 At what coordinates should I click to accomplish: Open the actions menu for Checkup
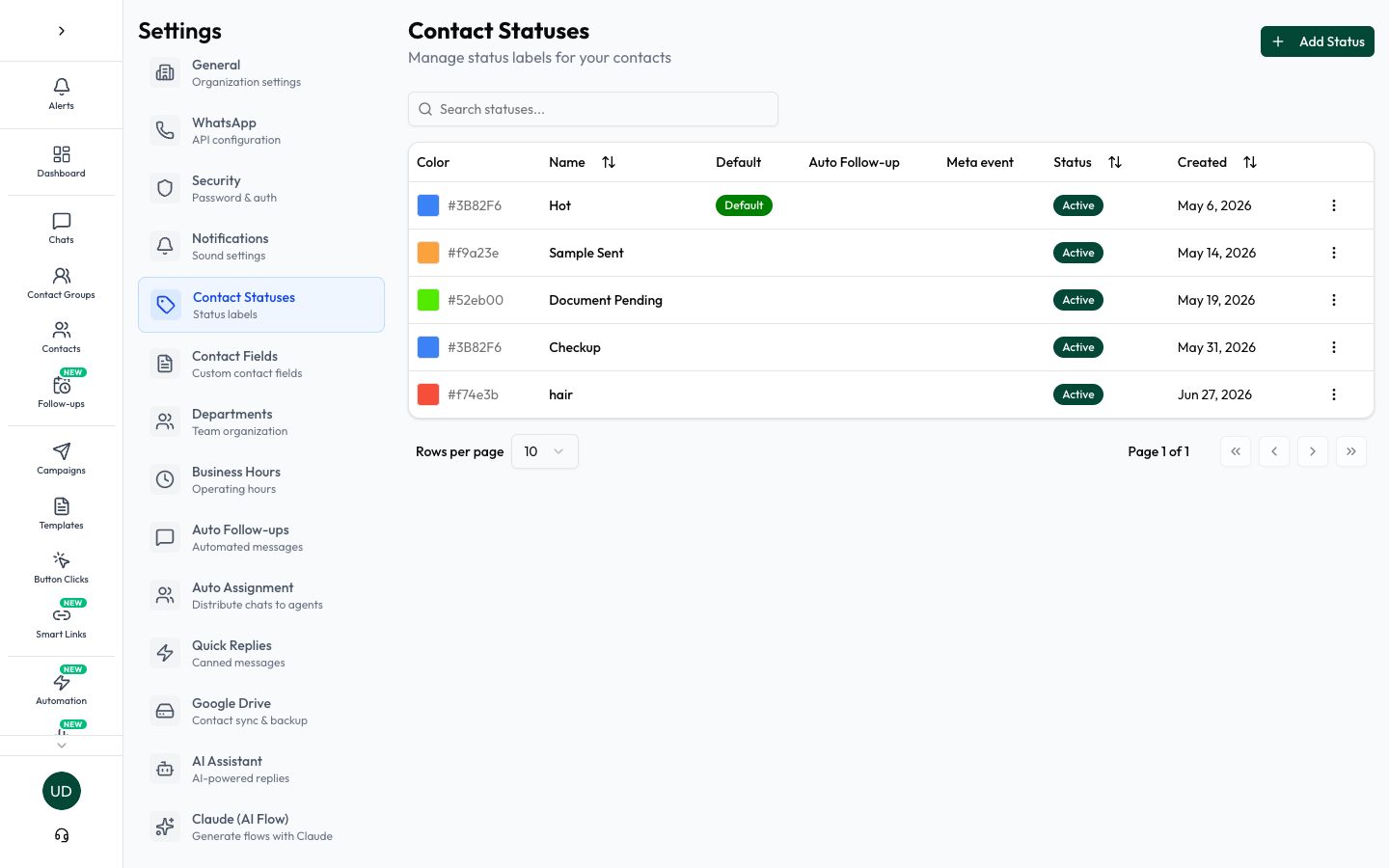pos(1334,347)
